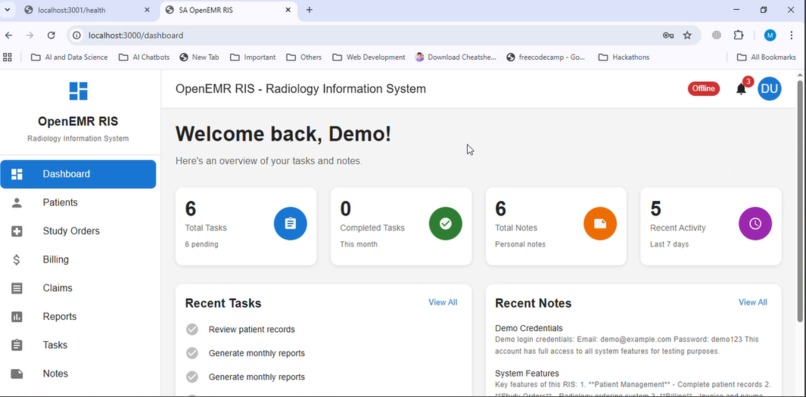Open the Chrome profile M avatar
The image size is (806, 397).
click(x=770, y=35)
